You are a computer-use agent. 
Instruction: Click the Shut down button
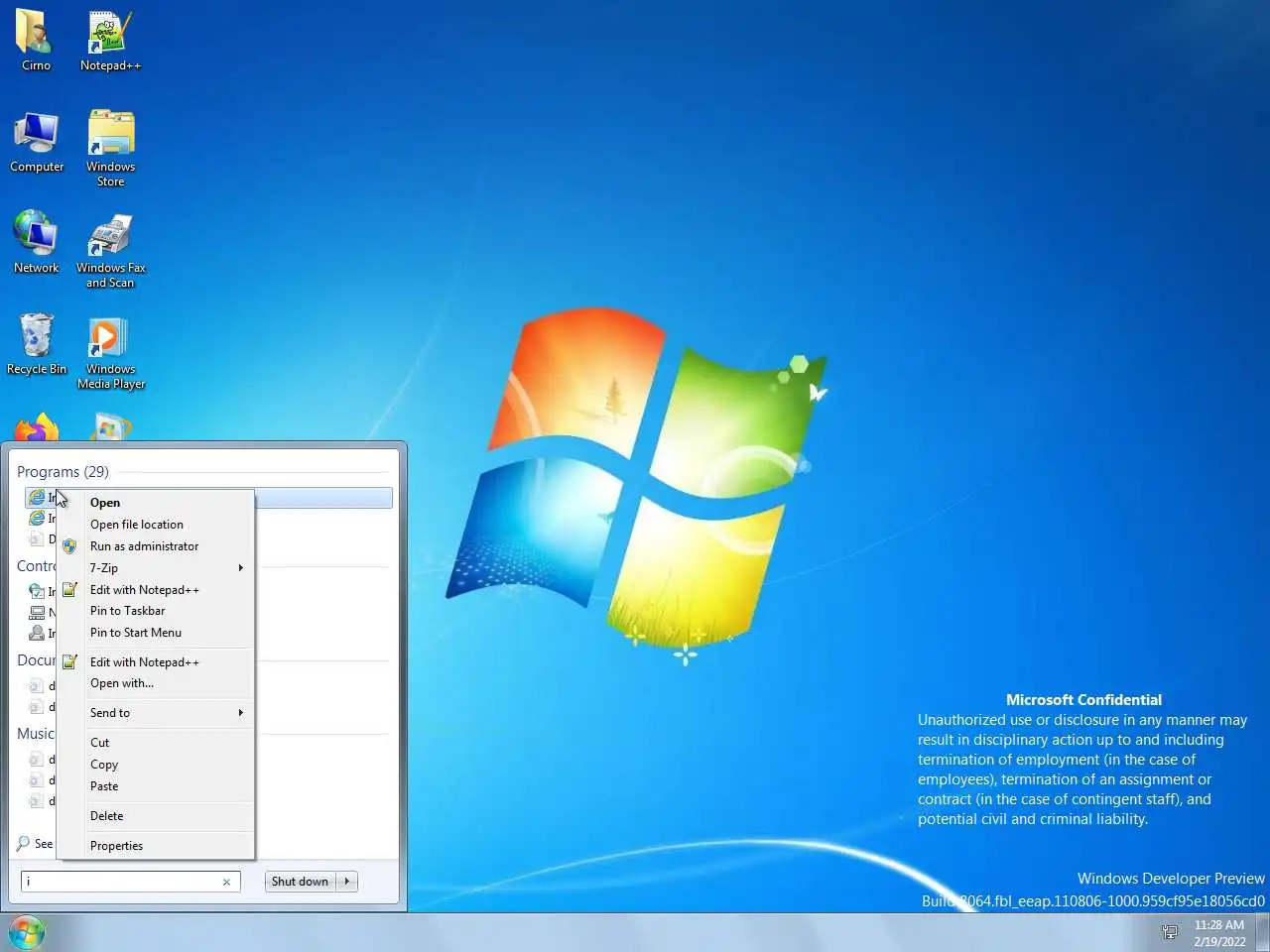pyautogui.click(x=300, y=882)
